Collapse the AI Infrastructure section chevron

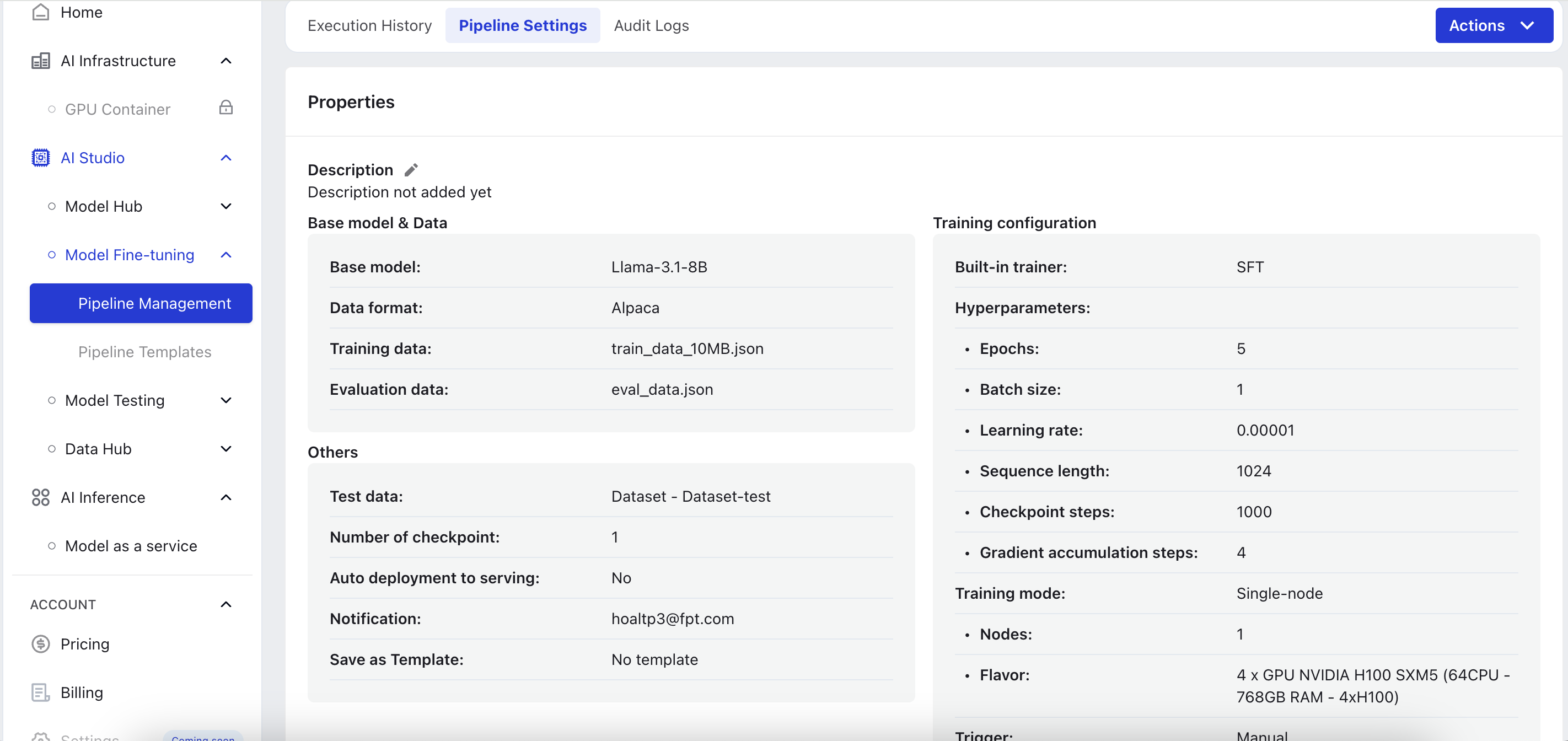point(226,61)
